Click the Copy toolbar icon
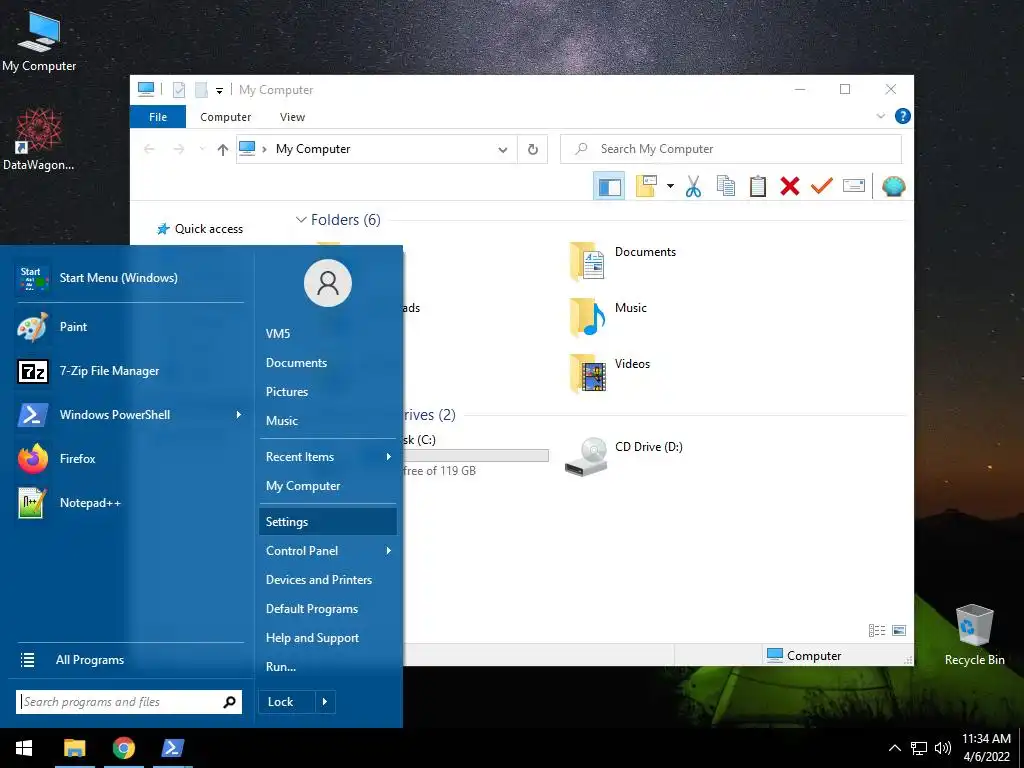The width and height of the screenshot is (1024, 768). (x=726, y=186)
